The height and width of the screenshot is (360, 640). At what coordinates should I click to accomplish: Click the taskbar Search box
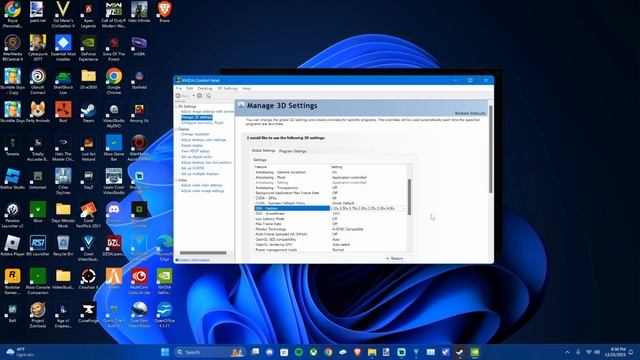click(209, 352)
